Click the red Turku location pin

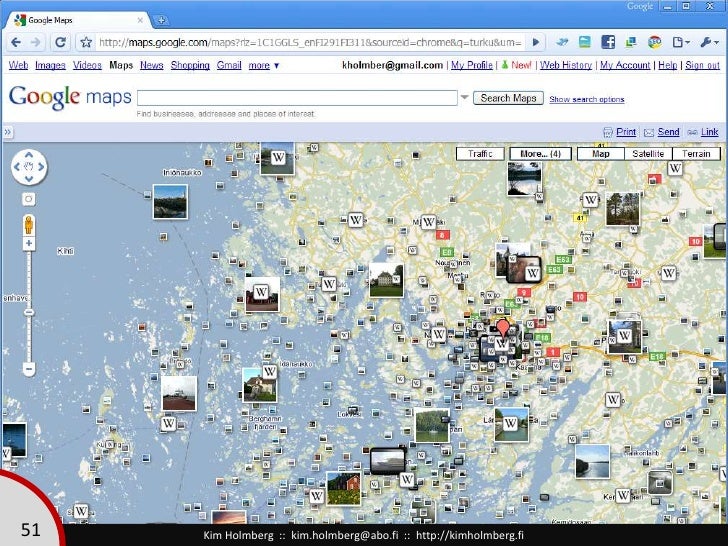(x=503, y=328)
